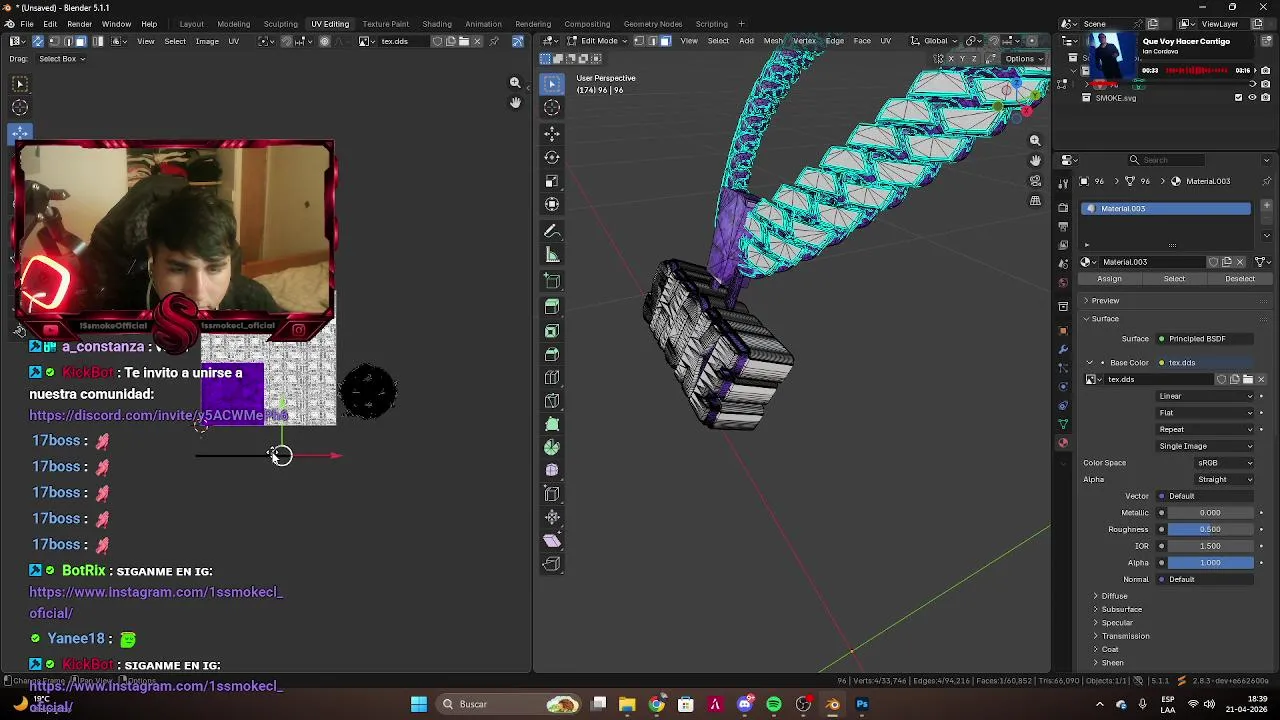Screen dimensions: 1280x720
Task: Open the Select Box drag dropdown
Action: coord(62,59)
